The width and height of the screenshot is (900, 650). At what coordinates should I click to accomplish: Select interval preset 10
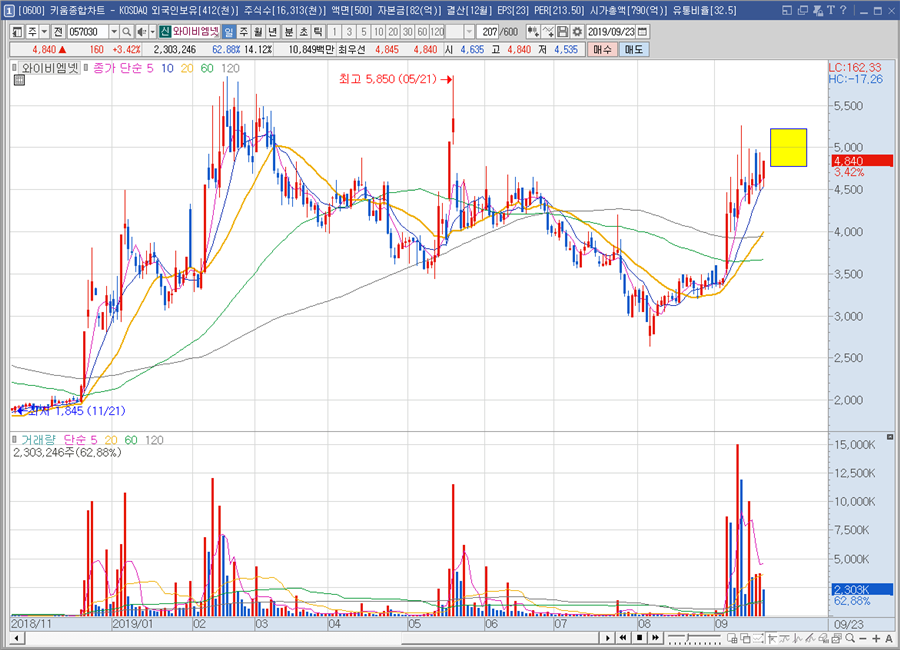tap(378, 32)
